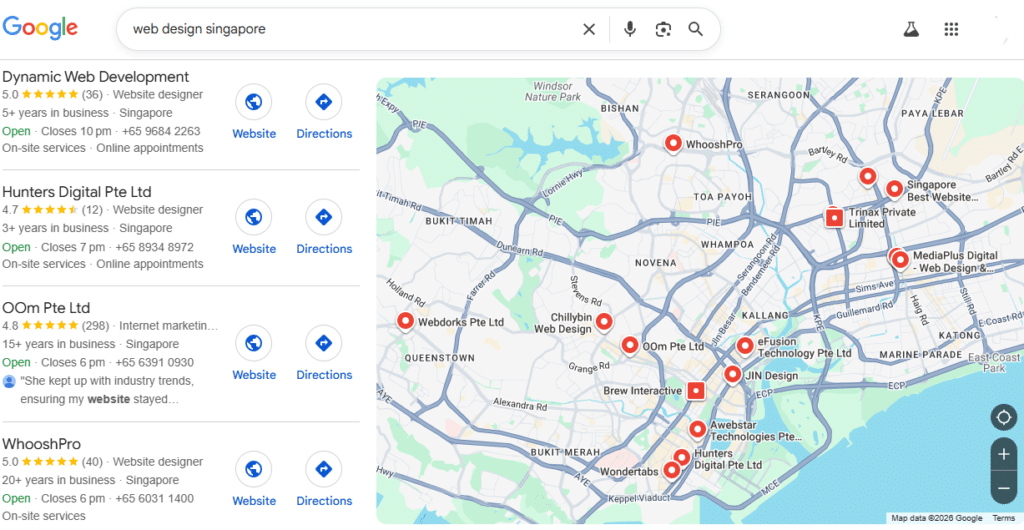Viewport: 1024px width, 530px height.
Task: Open OOm Pte Ltd website globe icon
Action: tap(253, 343)
